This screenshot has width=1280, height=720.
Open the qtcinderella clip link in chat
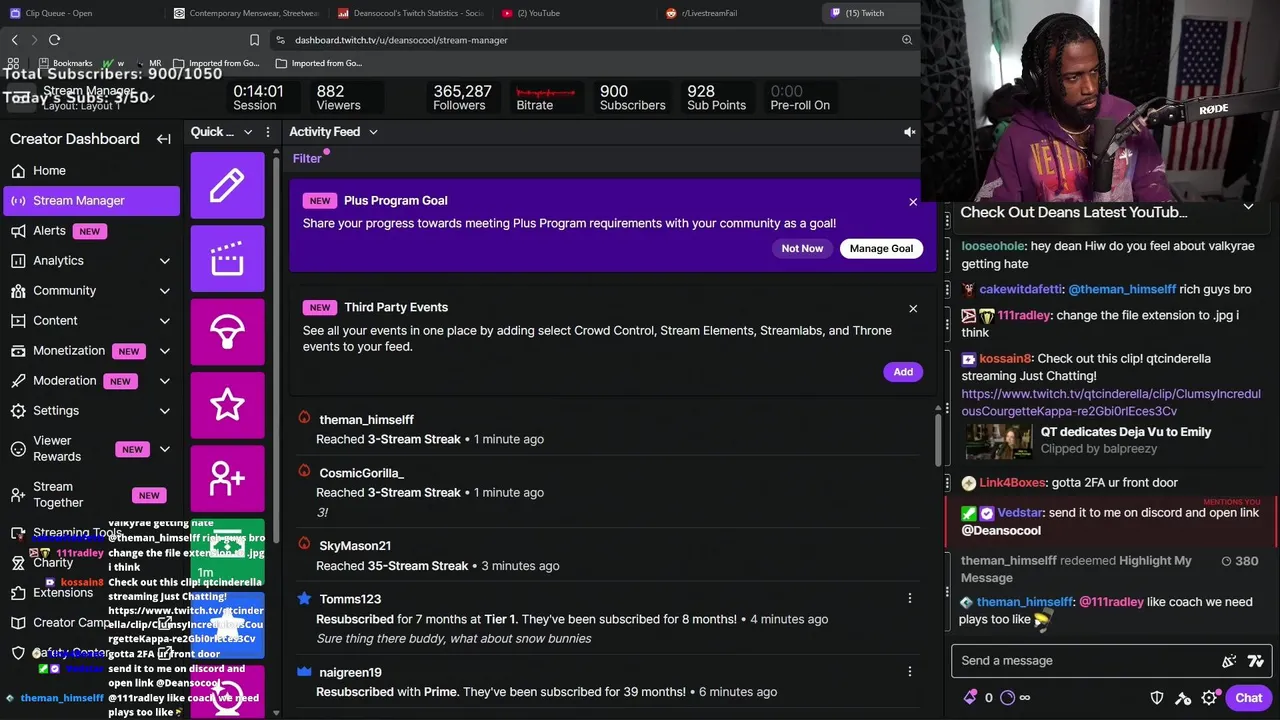[1110, 402]
